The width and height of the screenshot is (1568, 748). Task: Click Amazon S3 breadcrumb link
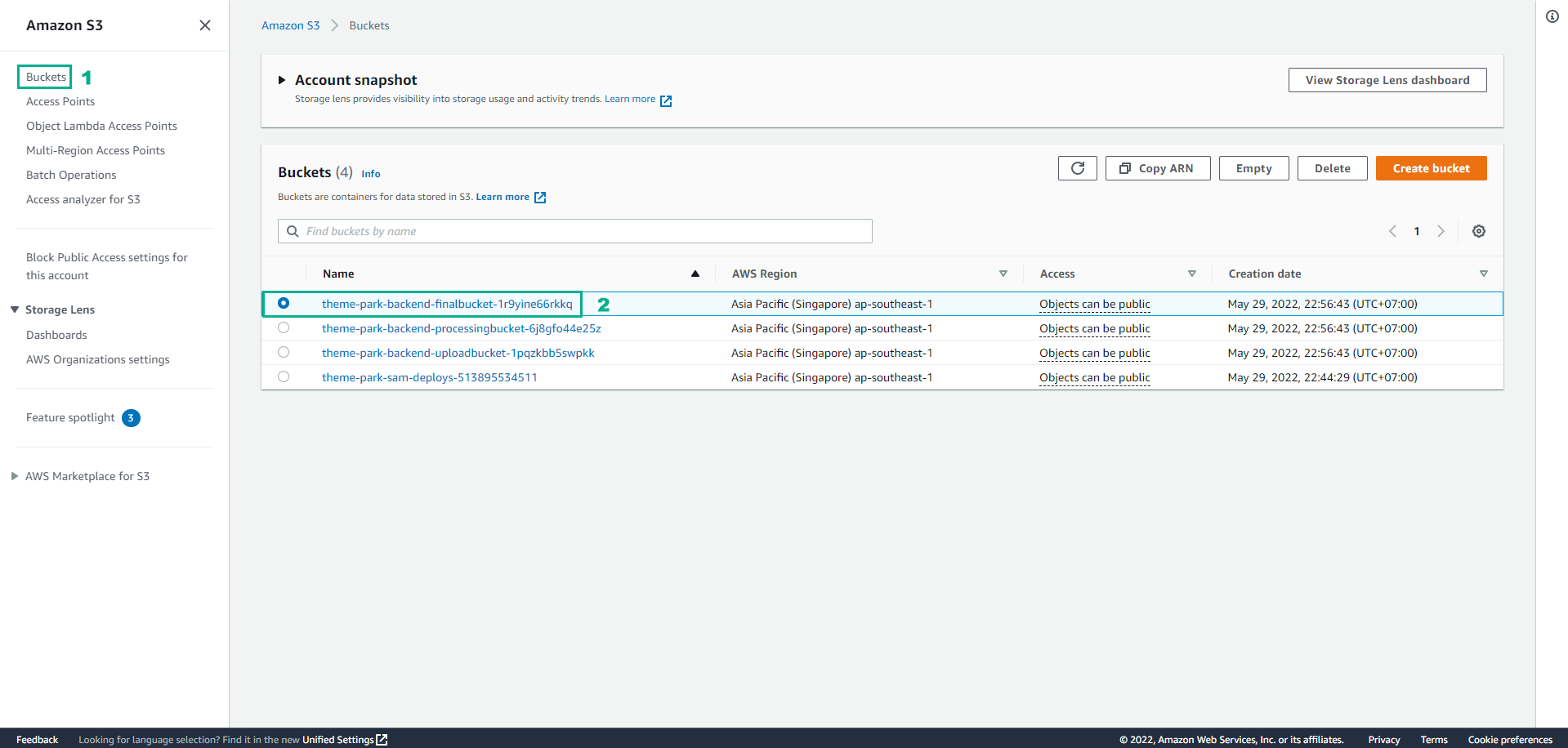point(290,25)
